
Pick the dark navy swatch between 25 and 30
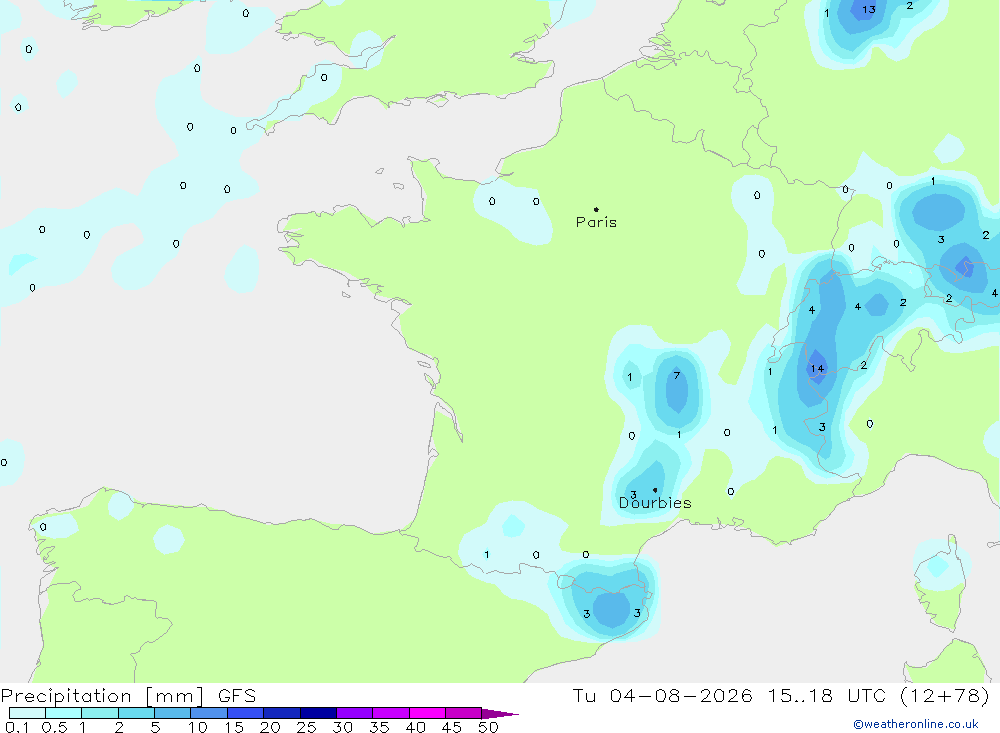click(x=318, y=713)
